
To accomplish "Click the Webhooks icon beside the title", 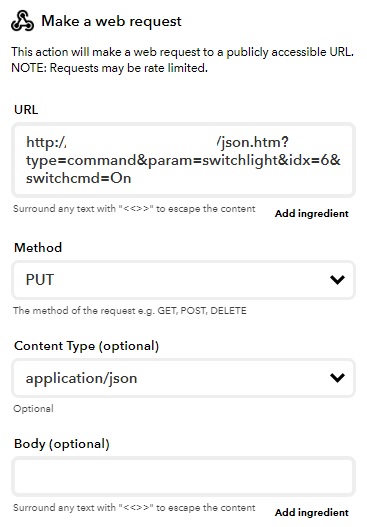I will (22, 21).
